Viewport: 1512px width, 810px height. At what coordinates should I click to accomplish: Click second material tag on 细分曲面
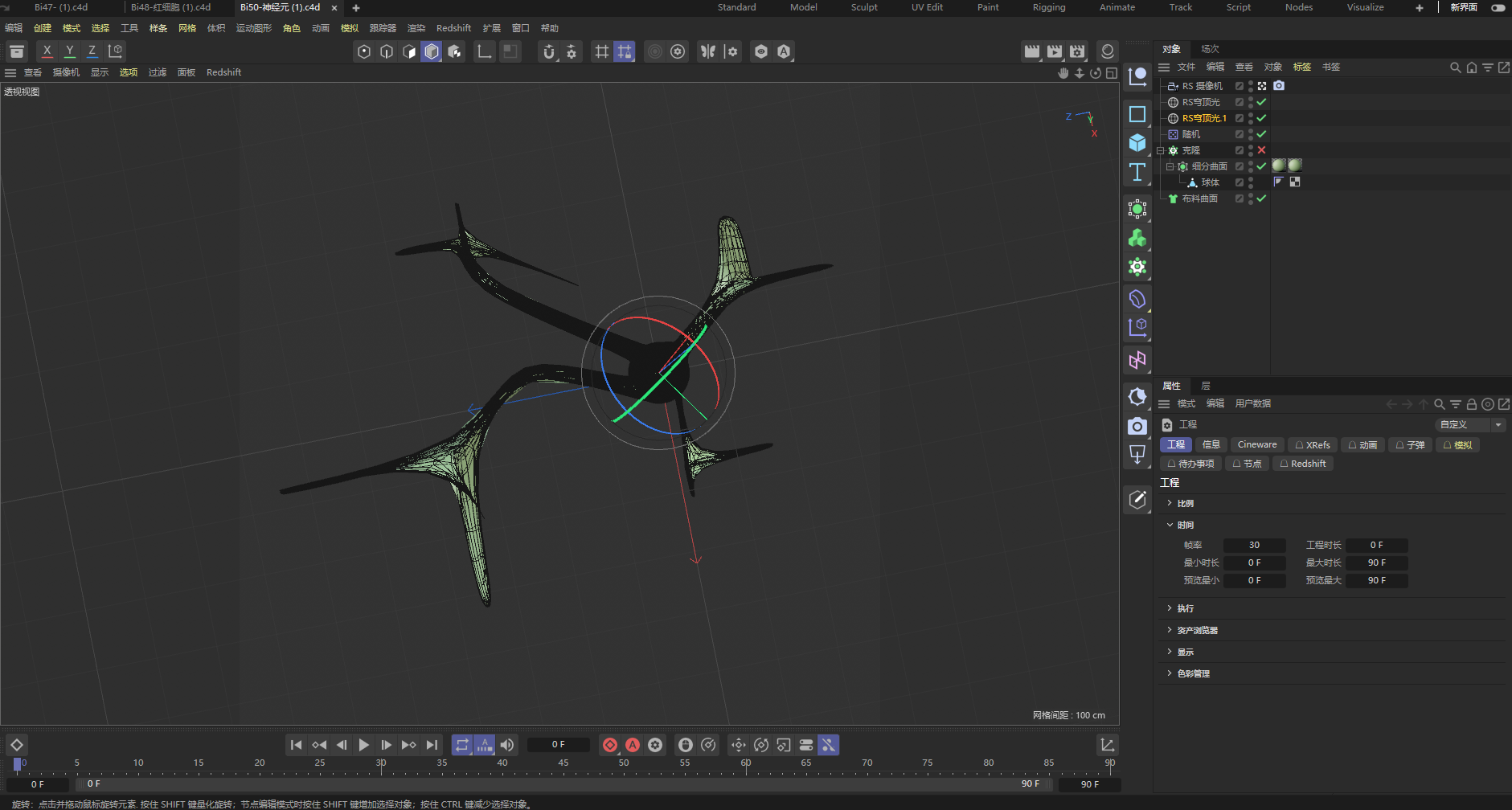coord(1295,166)
